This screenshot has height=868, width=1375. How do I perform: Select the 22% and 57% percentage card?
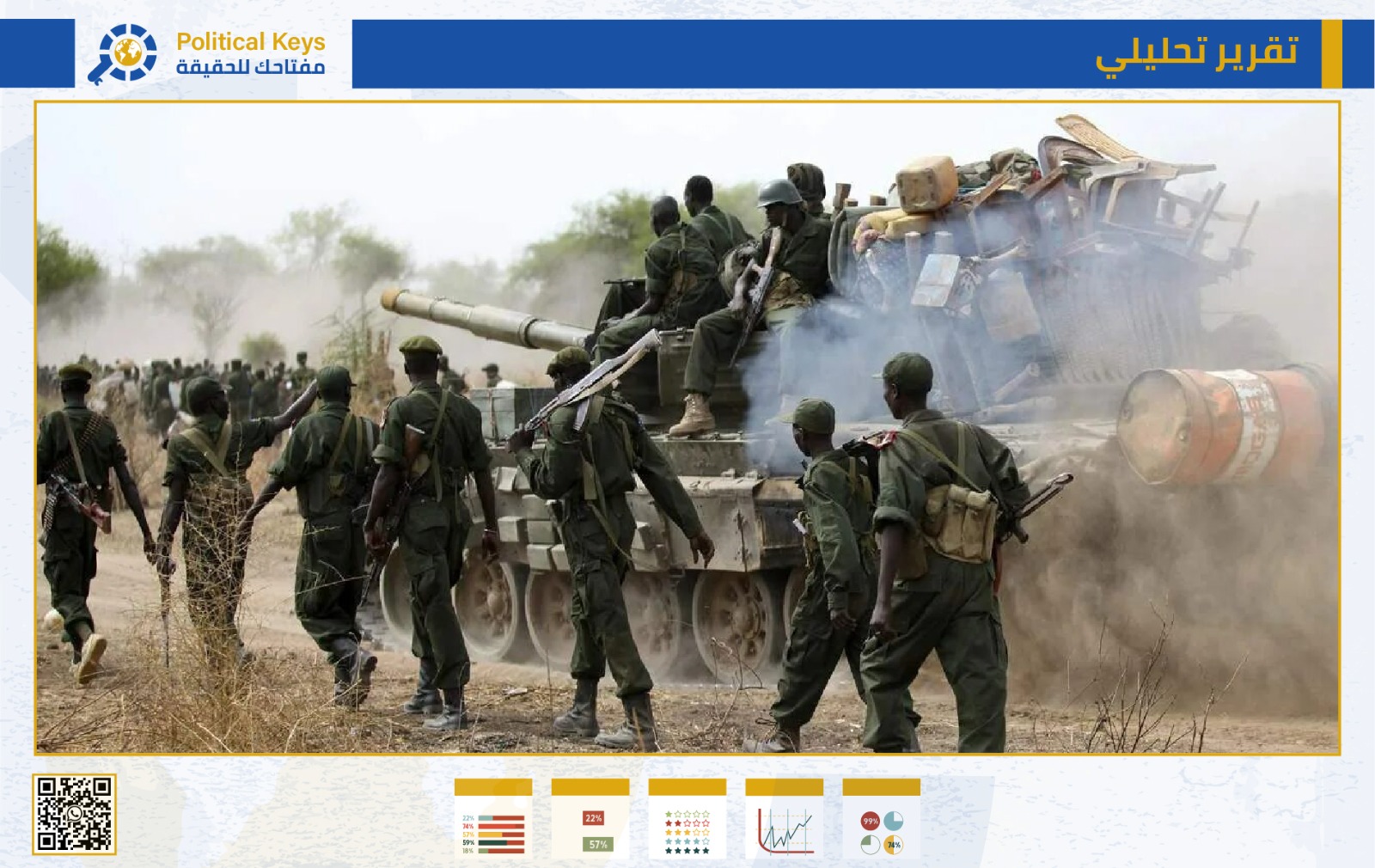pos(590,819)
